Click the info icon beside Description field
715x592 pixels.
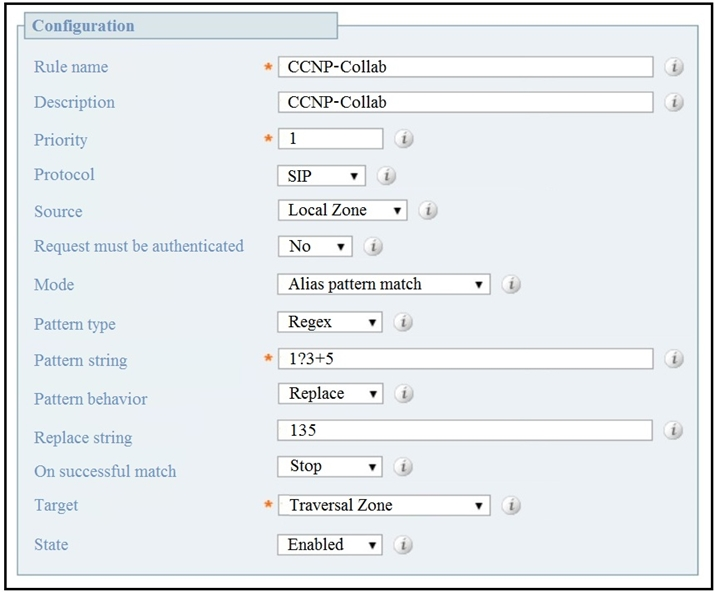point(674,102)
